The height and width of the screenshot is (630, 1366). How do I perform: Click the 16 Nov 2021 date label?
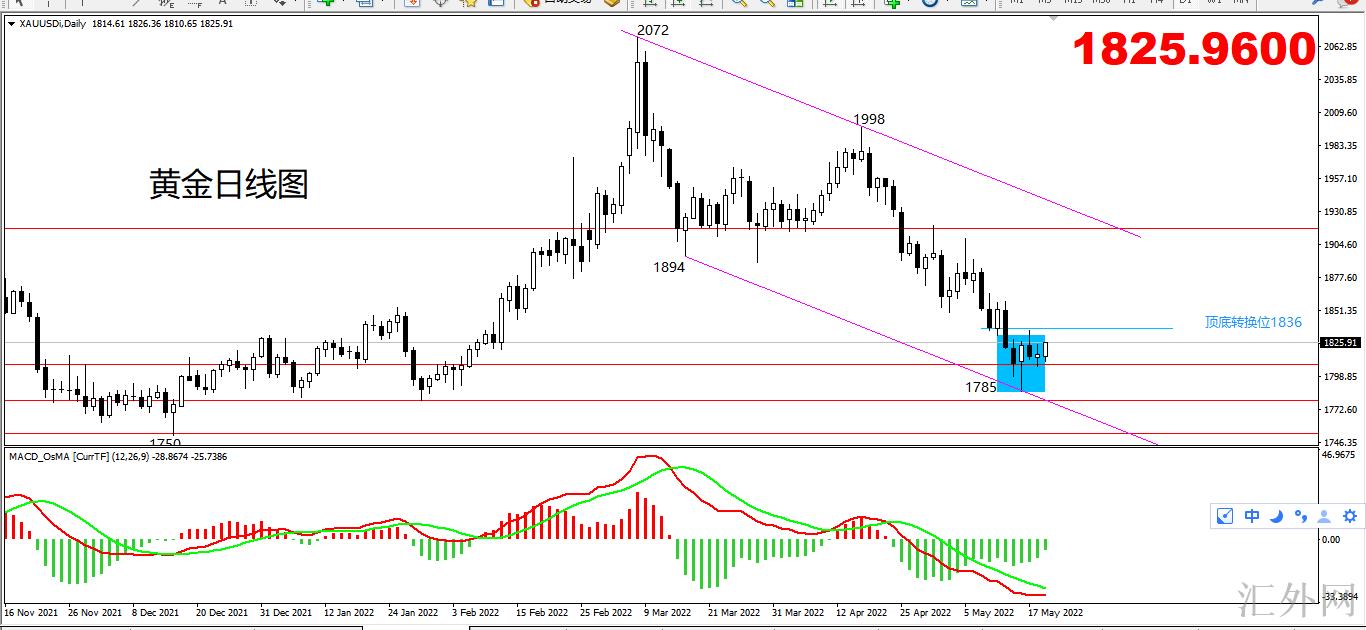(x=32, y=612)
